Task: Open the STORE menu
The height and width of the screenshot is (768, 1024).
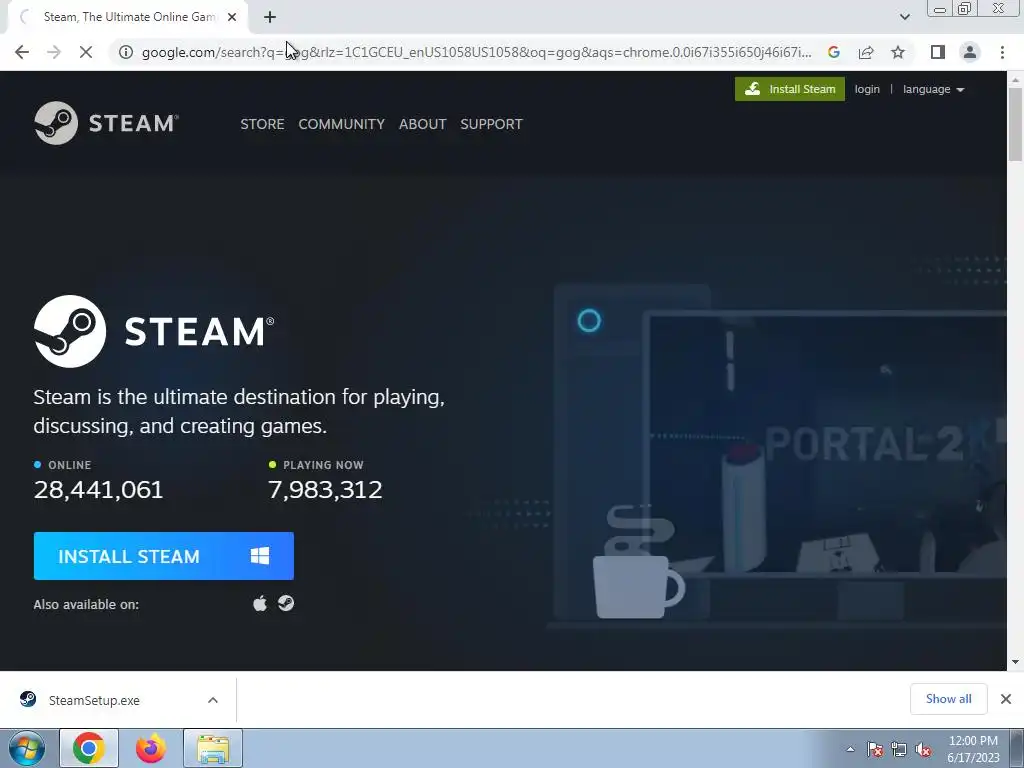Action: pos(262,124)
